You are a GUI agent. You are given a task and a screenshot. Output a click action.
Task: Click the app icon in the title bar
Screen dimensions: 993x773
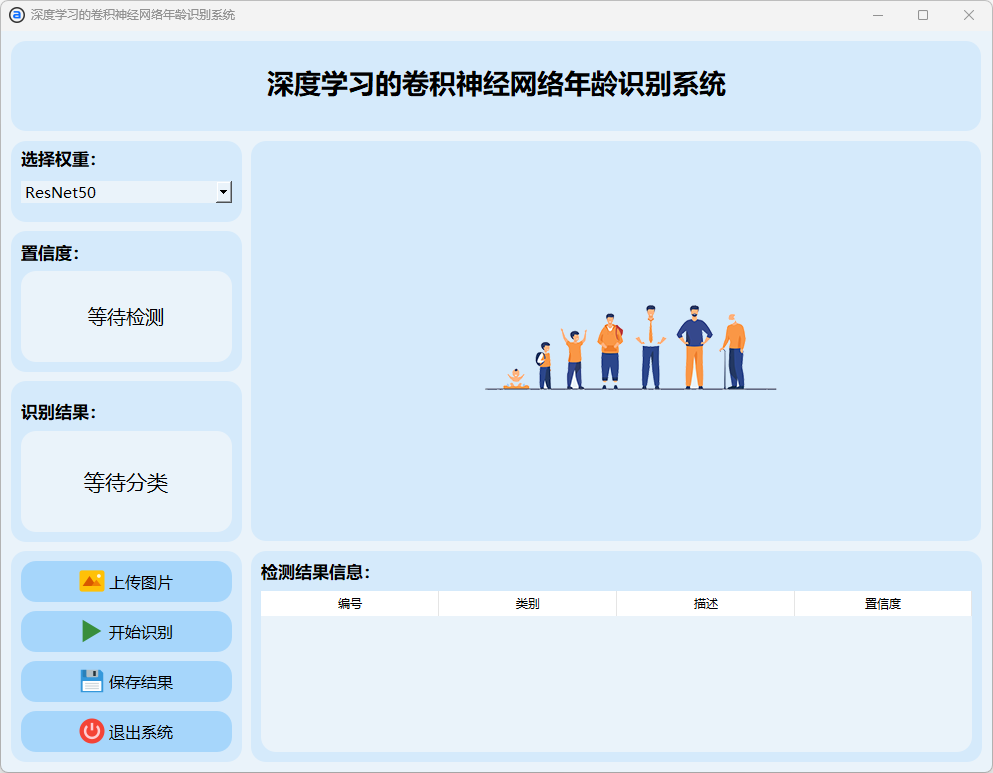point(16,15)
